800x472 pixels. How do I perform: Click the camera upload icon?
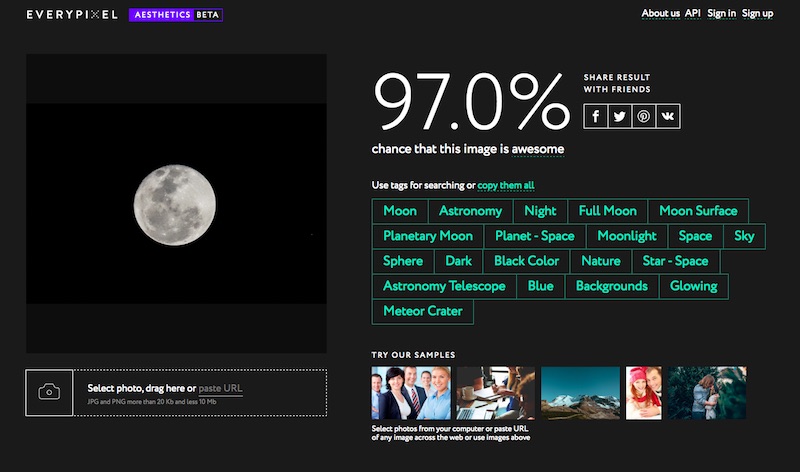[49, 392]
